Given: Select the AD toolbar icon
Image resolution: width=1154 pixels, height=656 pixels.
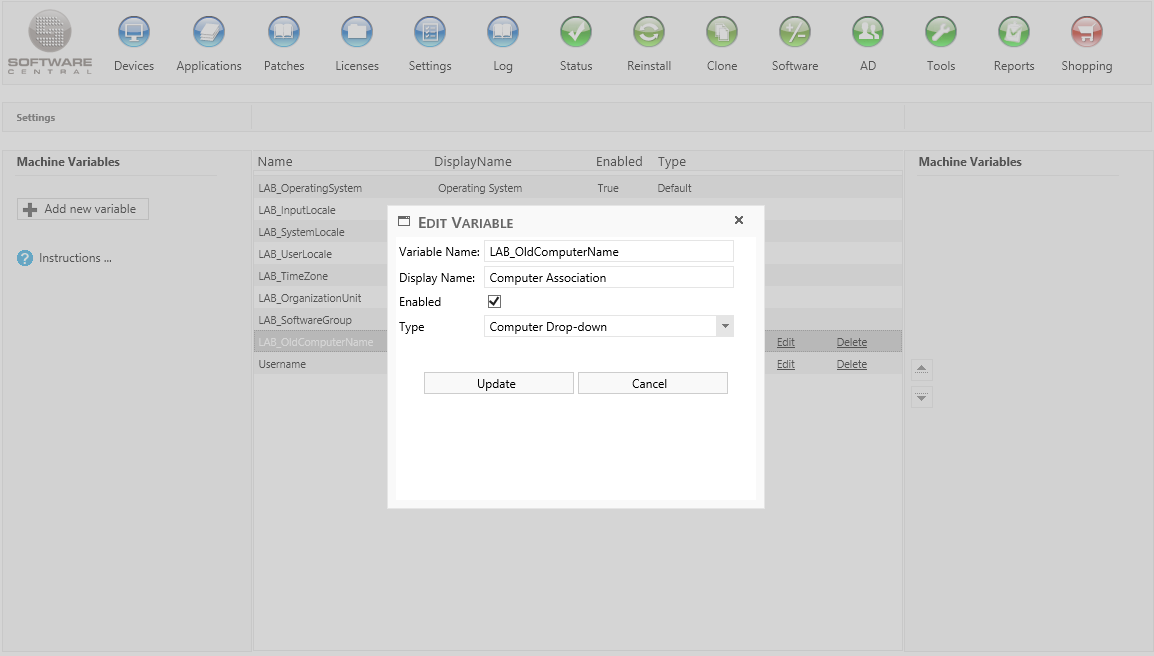Looking at the screenshot, I should pos(868,33).
